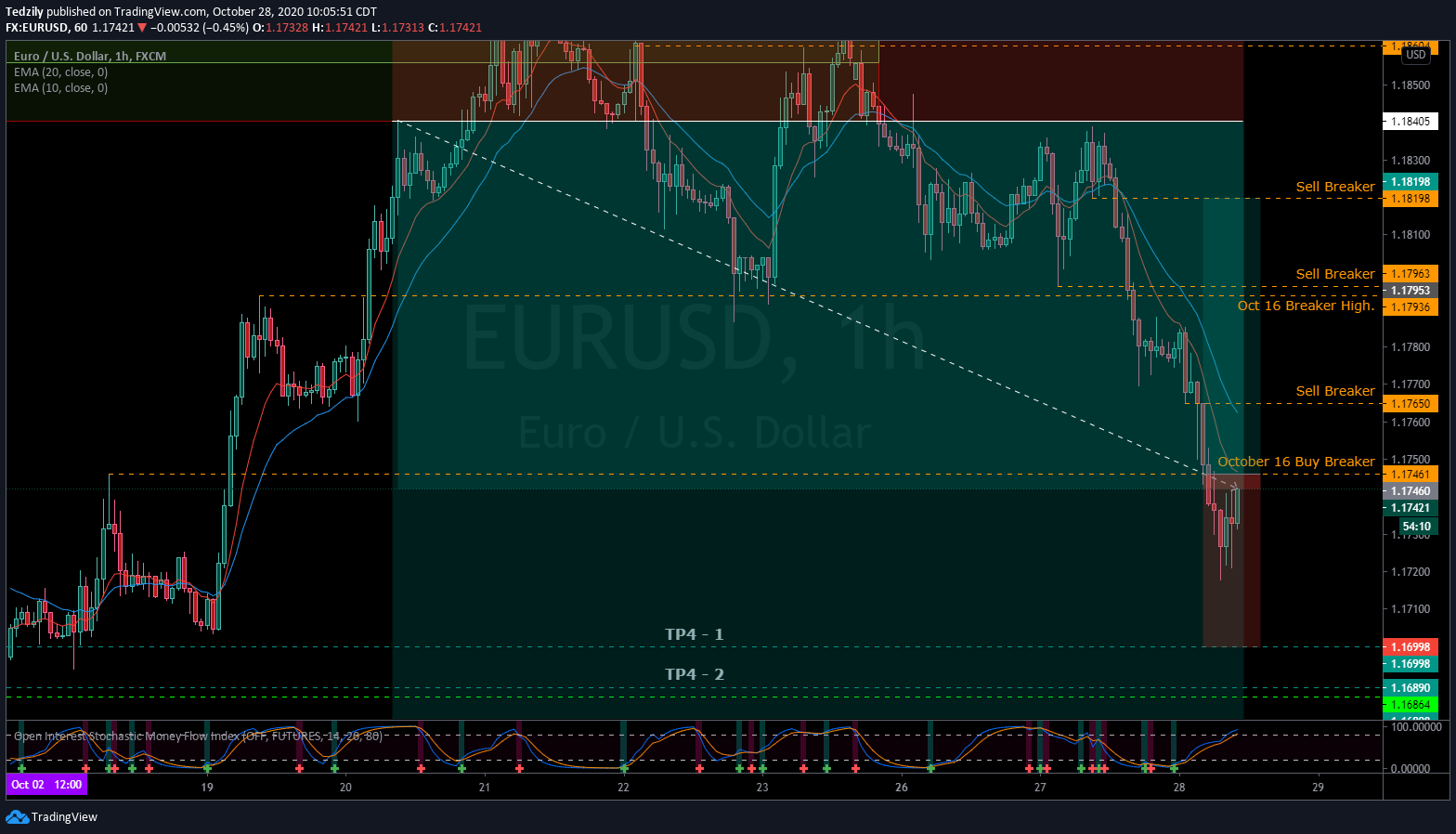Click the orange 1.17963 price tag
Viewport: 1456px width, 834px height.
tap(1410, 273)
